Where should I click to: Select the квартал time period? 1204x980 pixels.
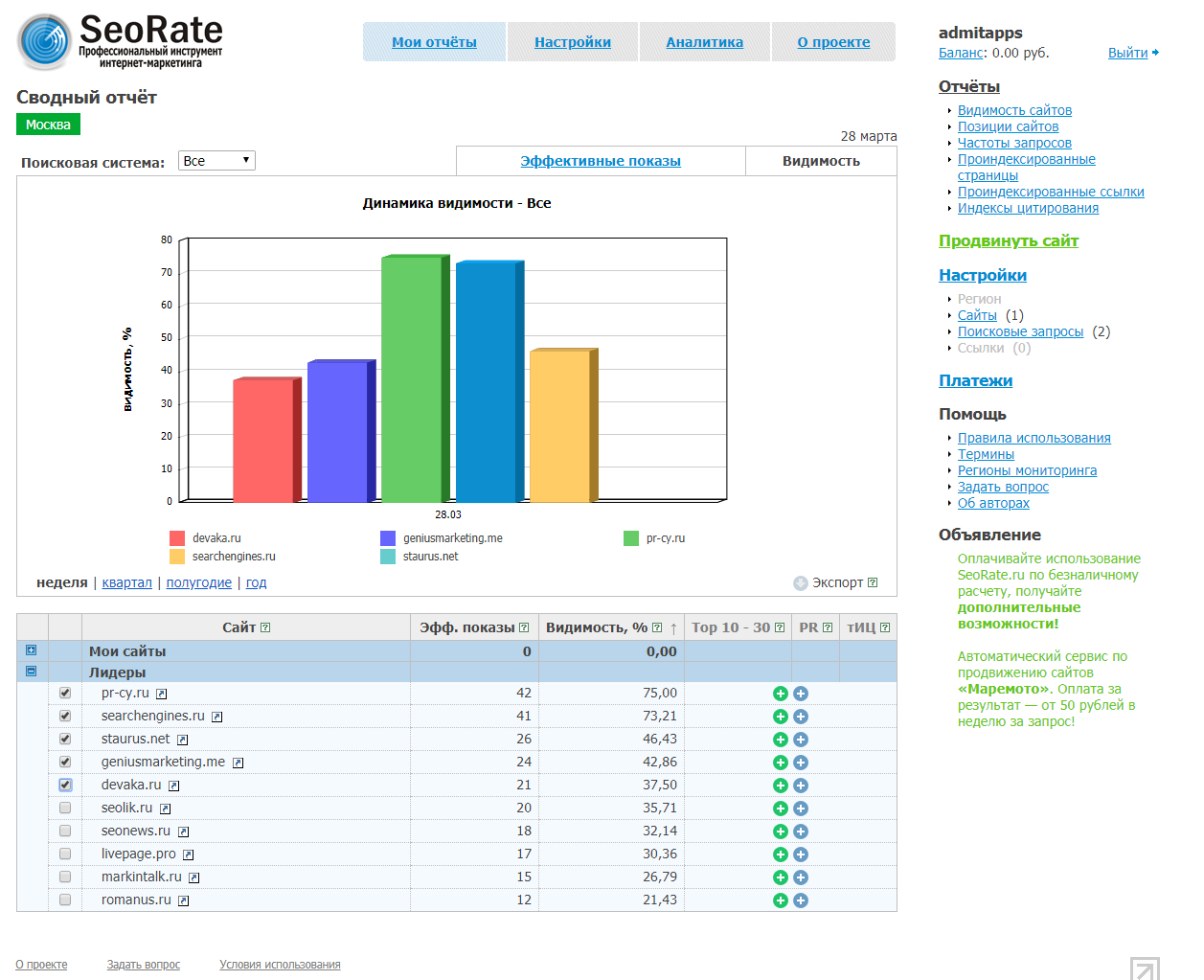coord(127,582)
